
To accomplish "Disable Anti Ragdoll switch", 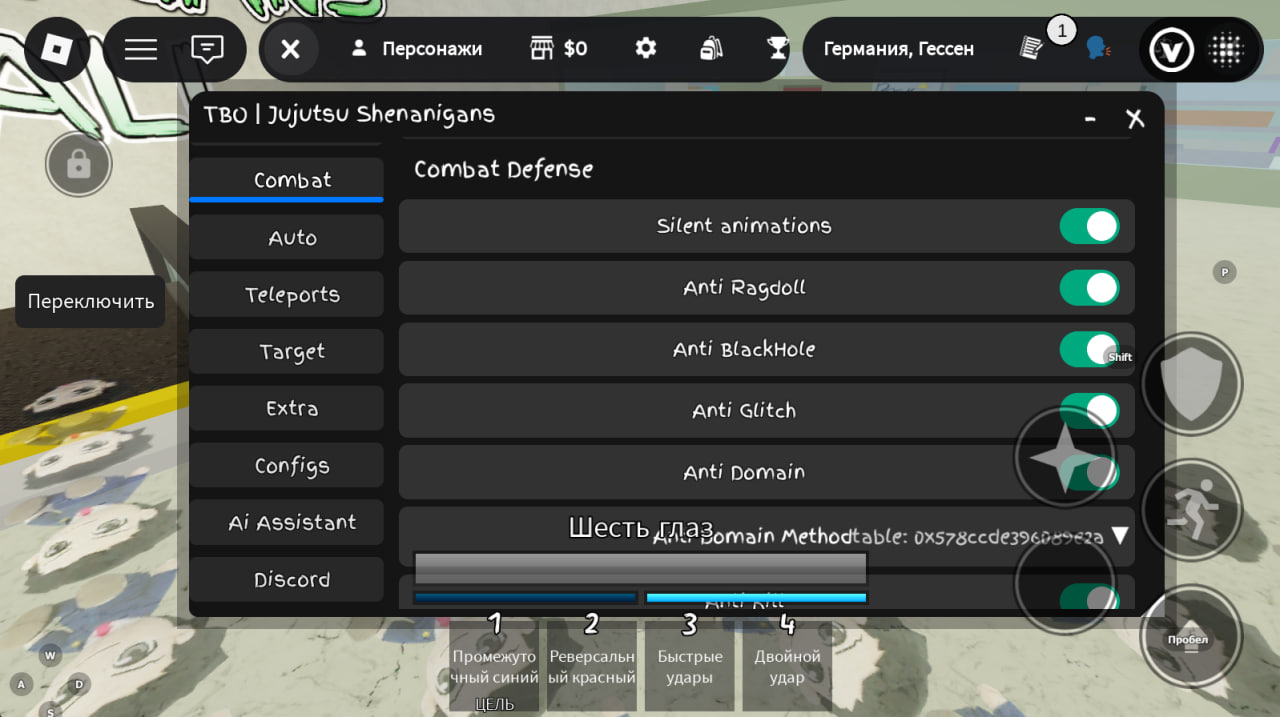I will click(1089, 288).
